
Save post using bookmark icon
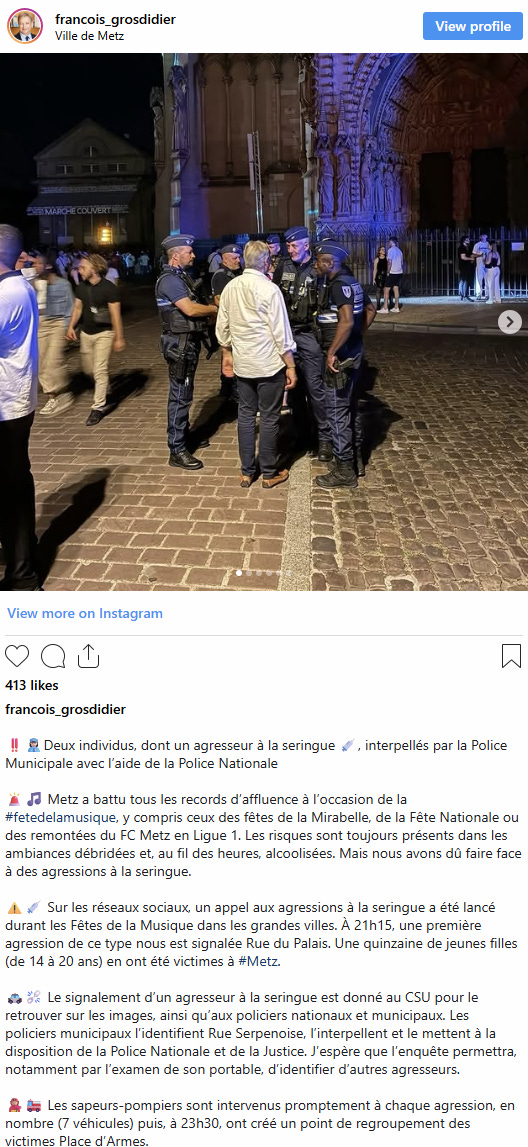point(511,655)
